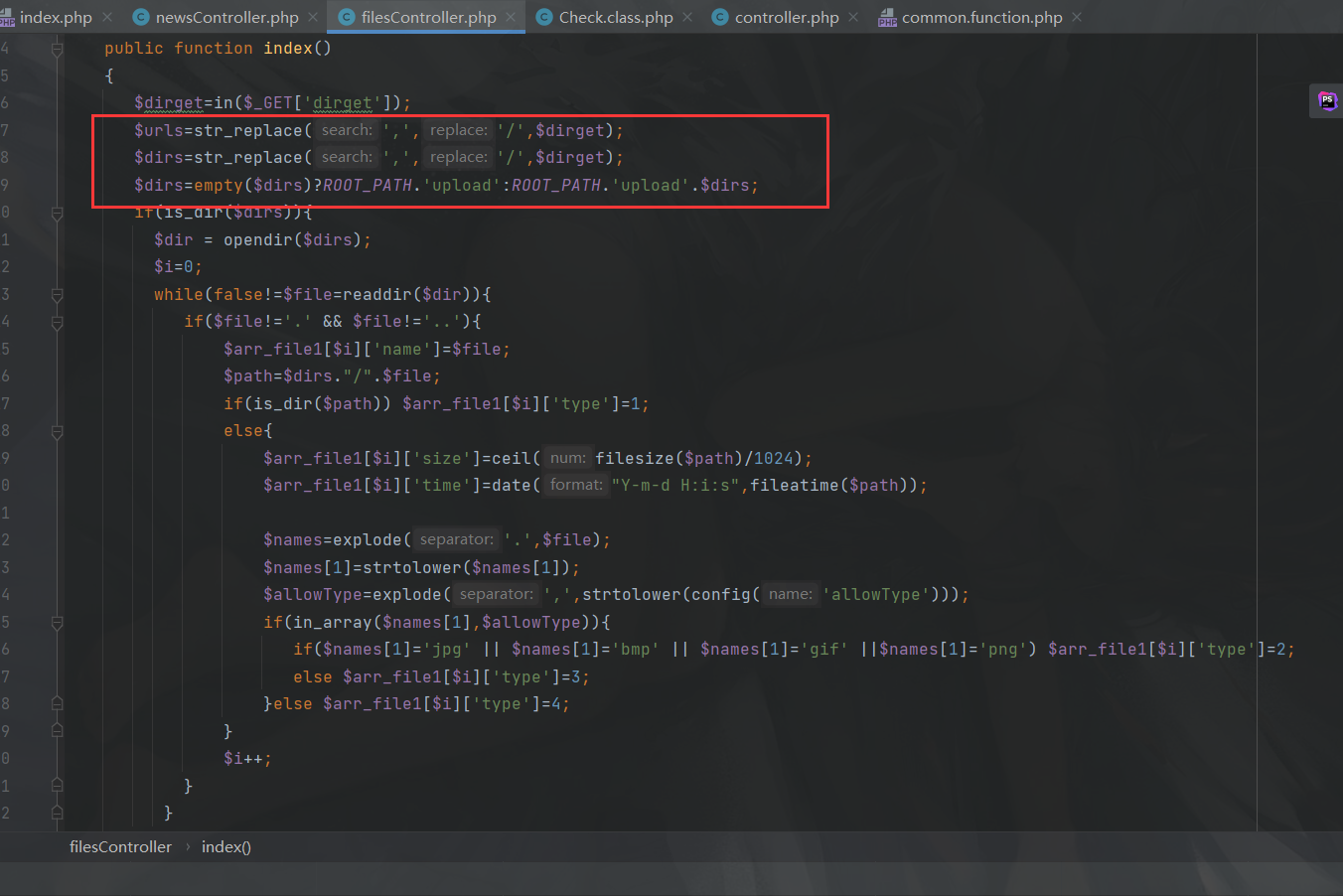The width and height of the screenshot is (1343, 896).
Task: Click the $i=0; statement
Action: [178, 267]
